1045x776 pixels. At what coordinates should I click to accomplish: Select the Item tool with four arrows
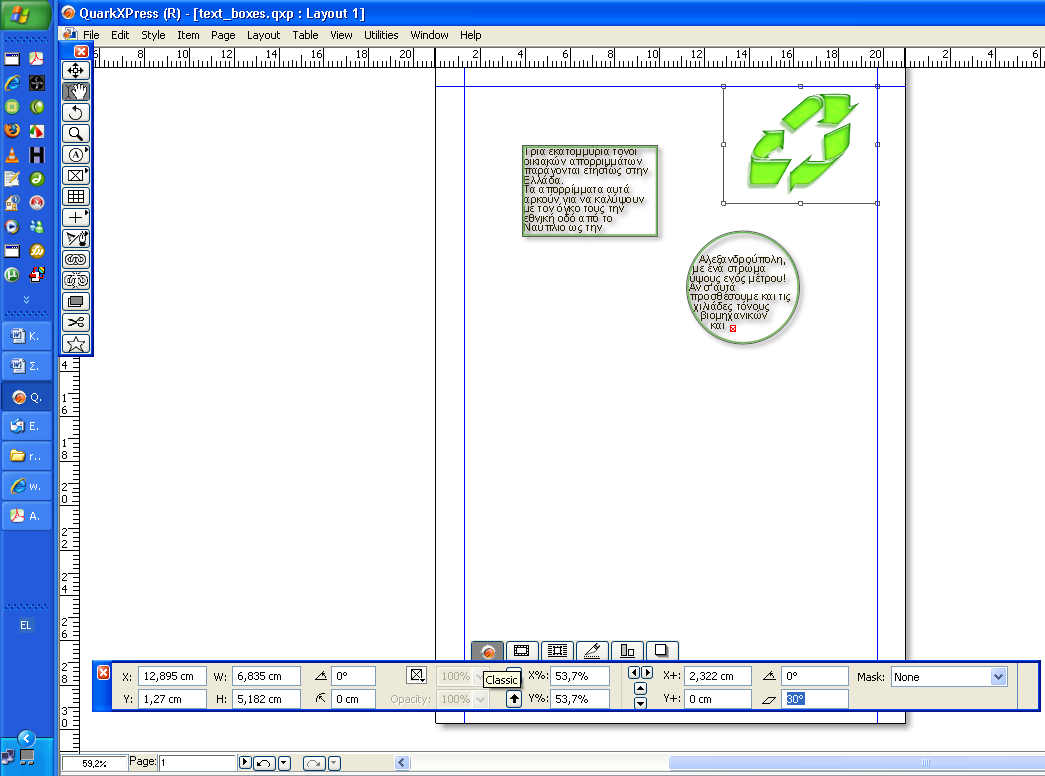[x=75, y=70]
